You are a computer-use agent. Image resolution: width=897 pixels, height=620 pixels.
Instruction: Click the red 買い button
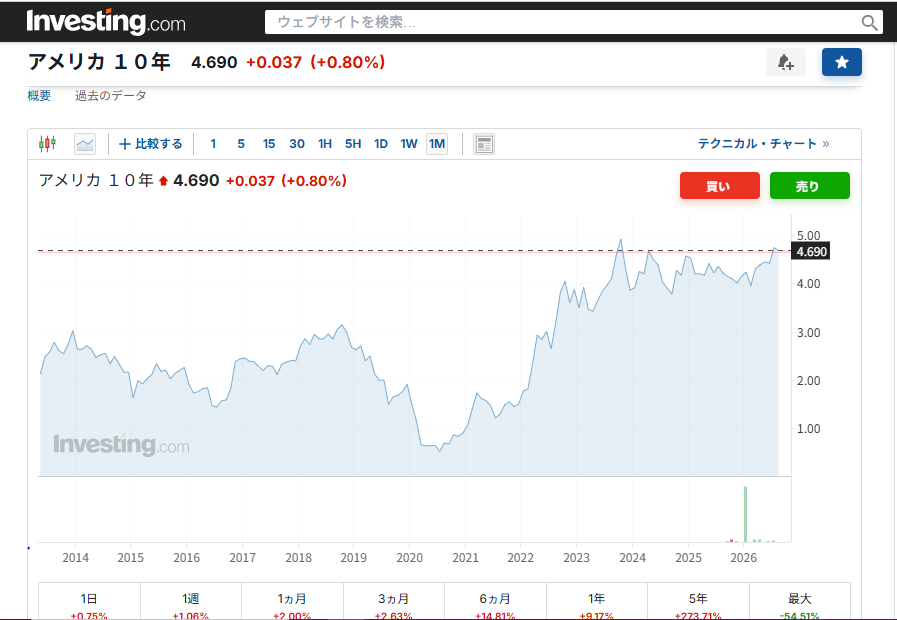pos(720,186)
